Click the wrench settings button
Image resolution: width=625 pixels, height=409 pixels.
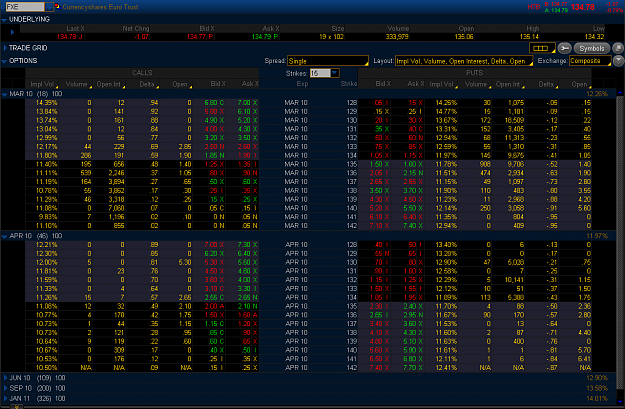(x=564, y=48)
